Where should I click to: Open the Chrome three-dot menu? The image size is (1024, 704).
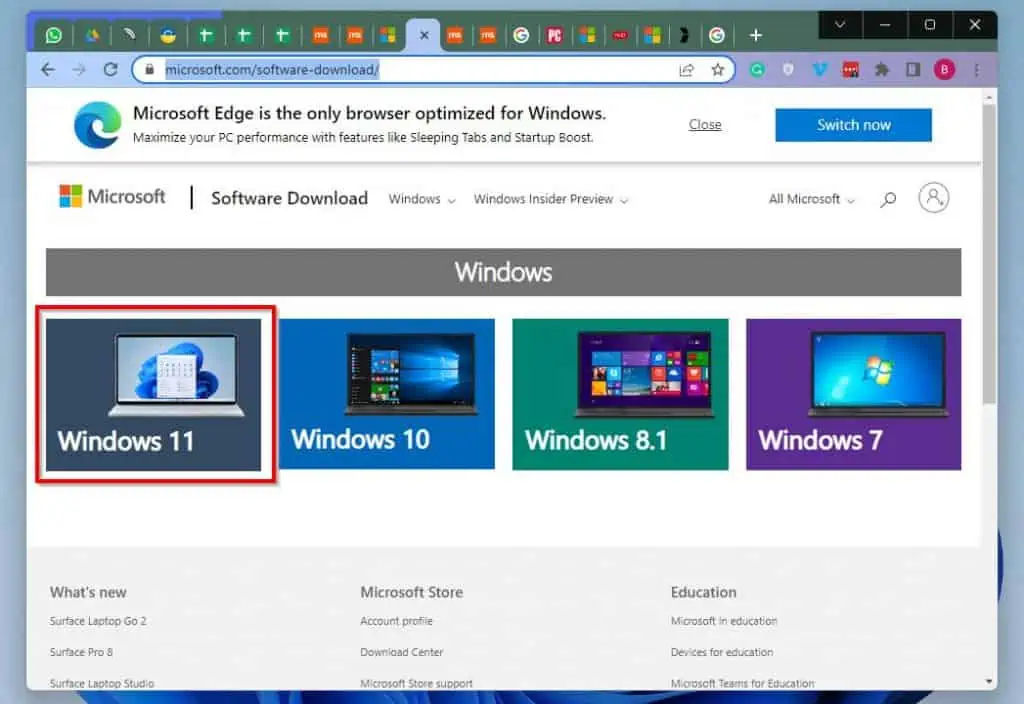976,69
